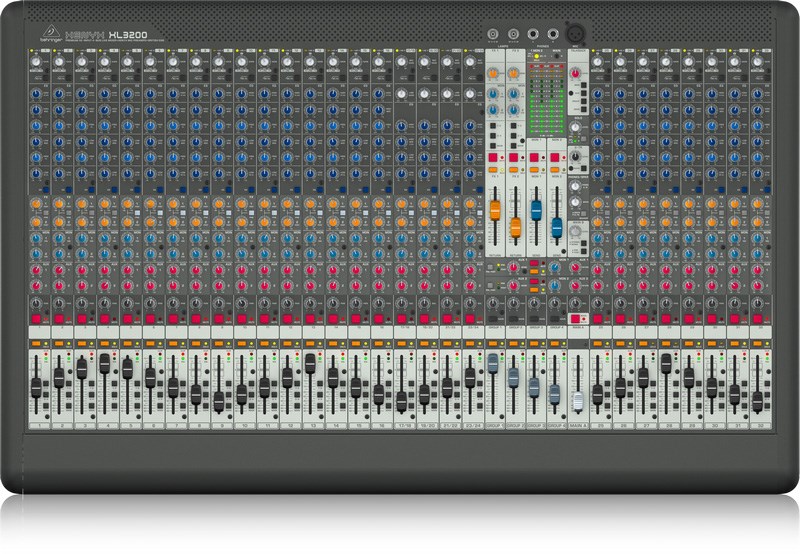This screenshot has height=554, width=800.
Task: Mute channel 8 with its red button
Action: tap(196, 319)
